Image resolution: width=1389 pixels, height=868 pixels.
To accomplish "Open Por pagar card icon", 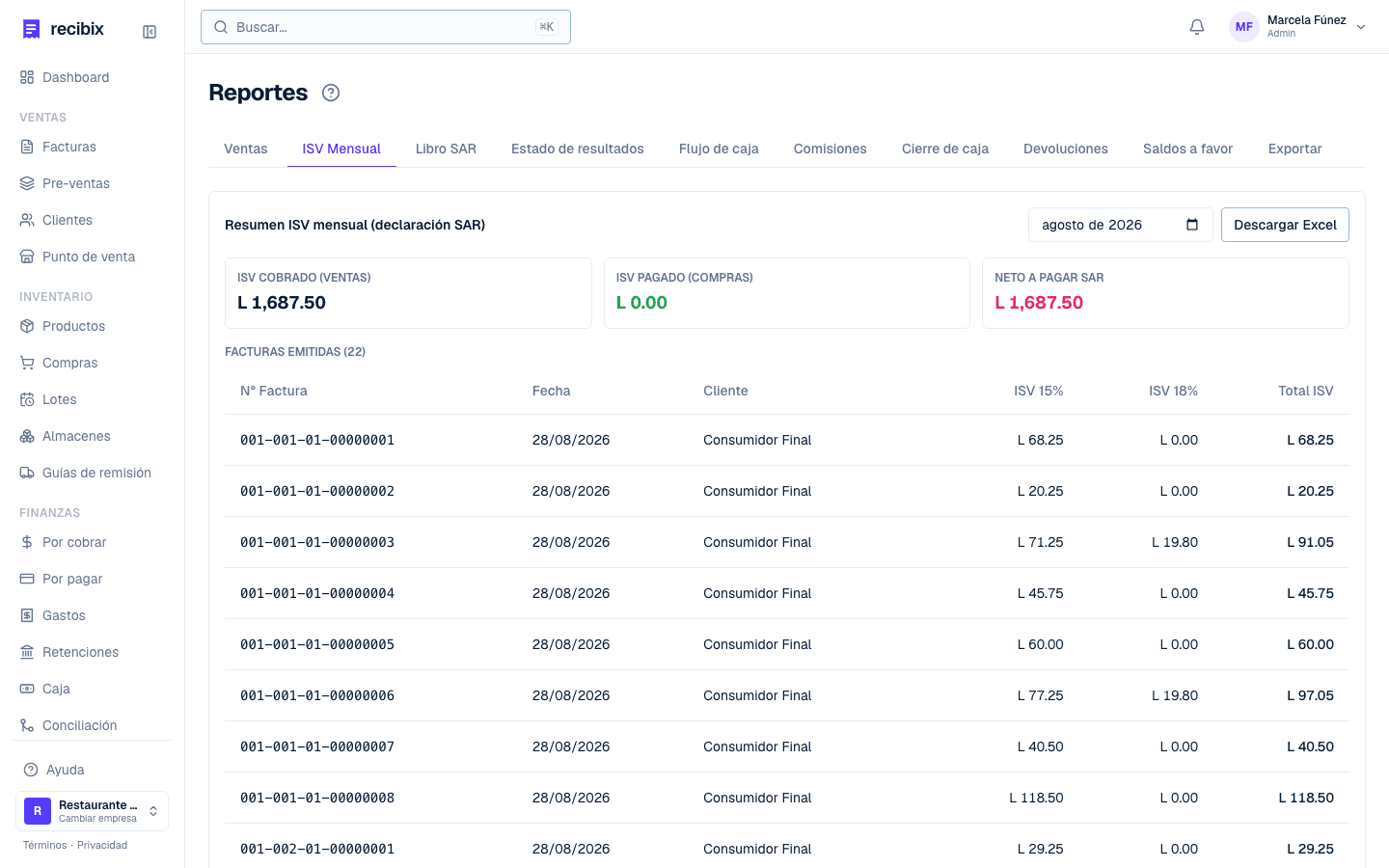I will [x=27, y=579].
